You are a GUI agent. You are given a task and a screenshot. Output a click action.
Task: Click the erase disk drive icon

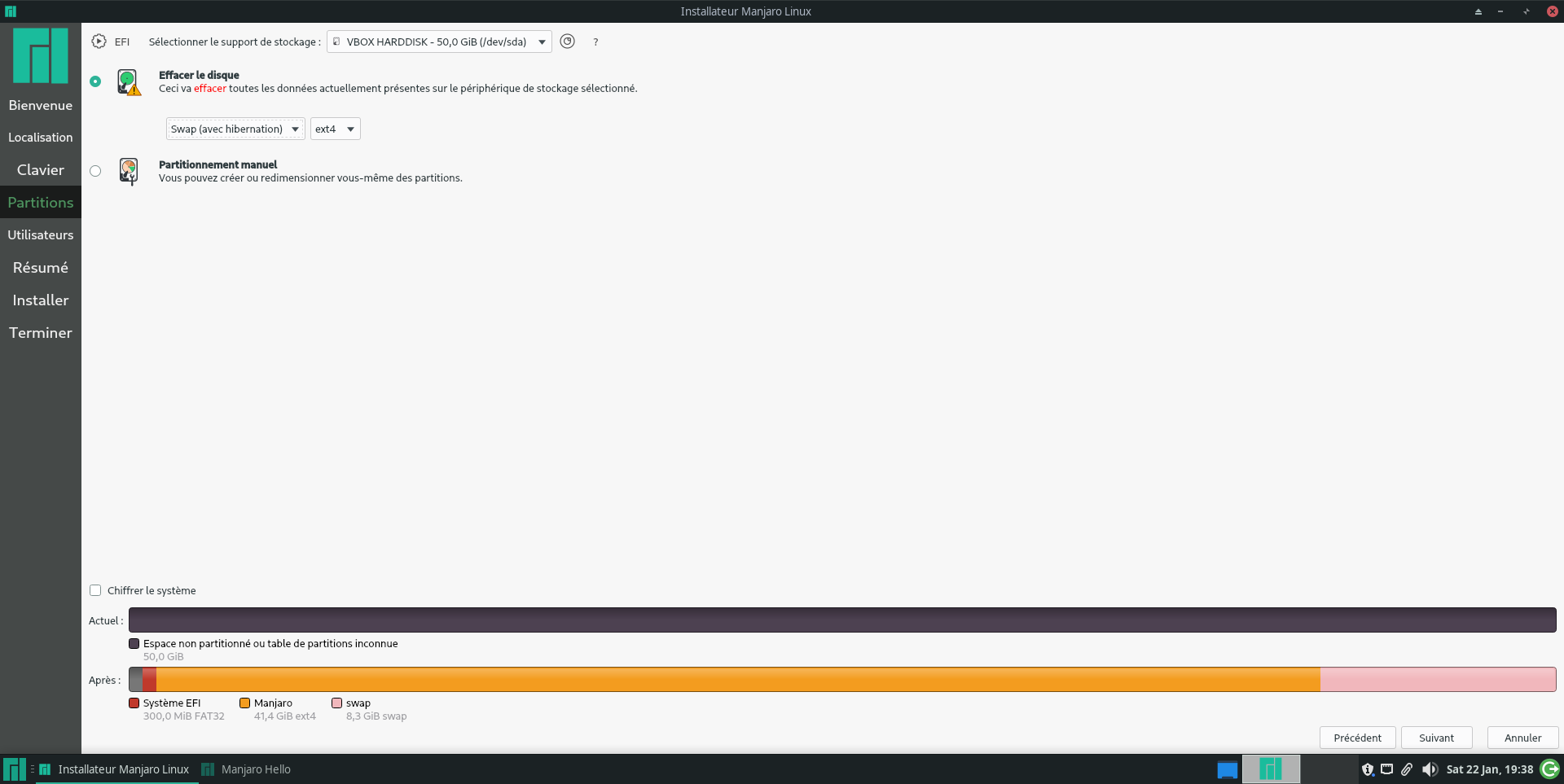coord(130,82)
